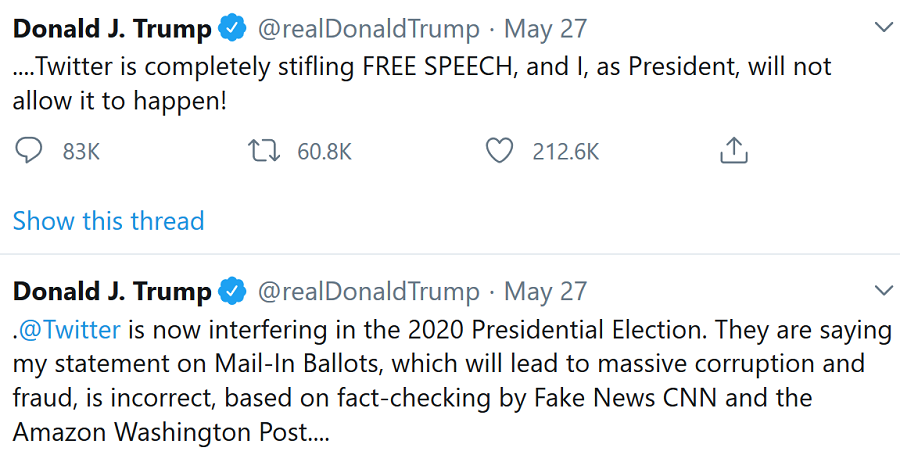Open the @Twitter mention link
The height and width of the screenshot is (462, 900).
69,330
